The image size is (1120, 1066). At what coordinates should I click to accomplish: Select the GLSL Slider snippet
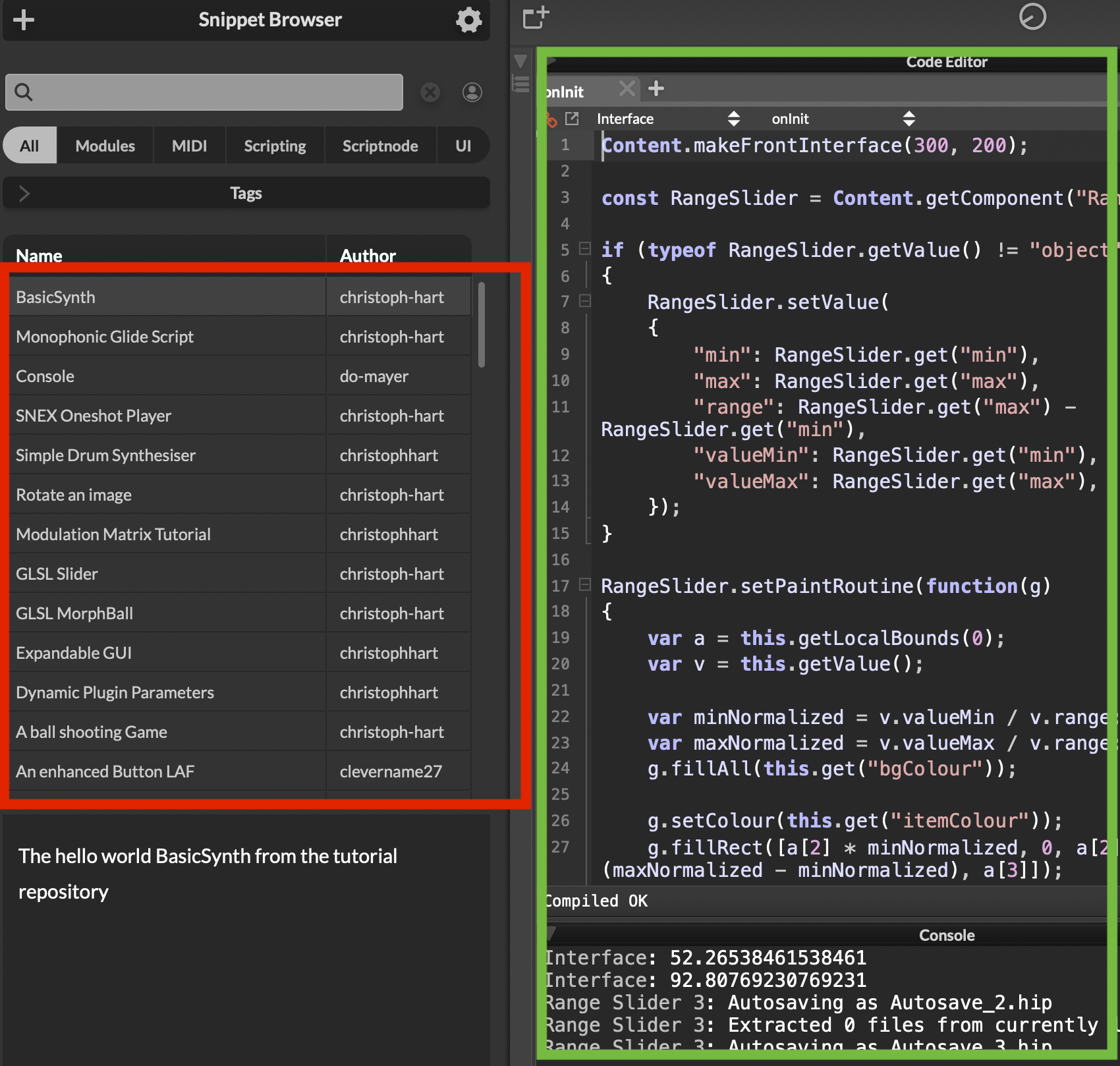pos(240,574)
